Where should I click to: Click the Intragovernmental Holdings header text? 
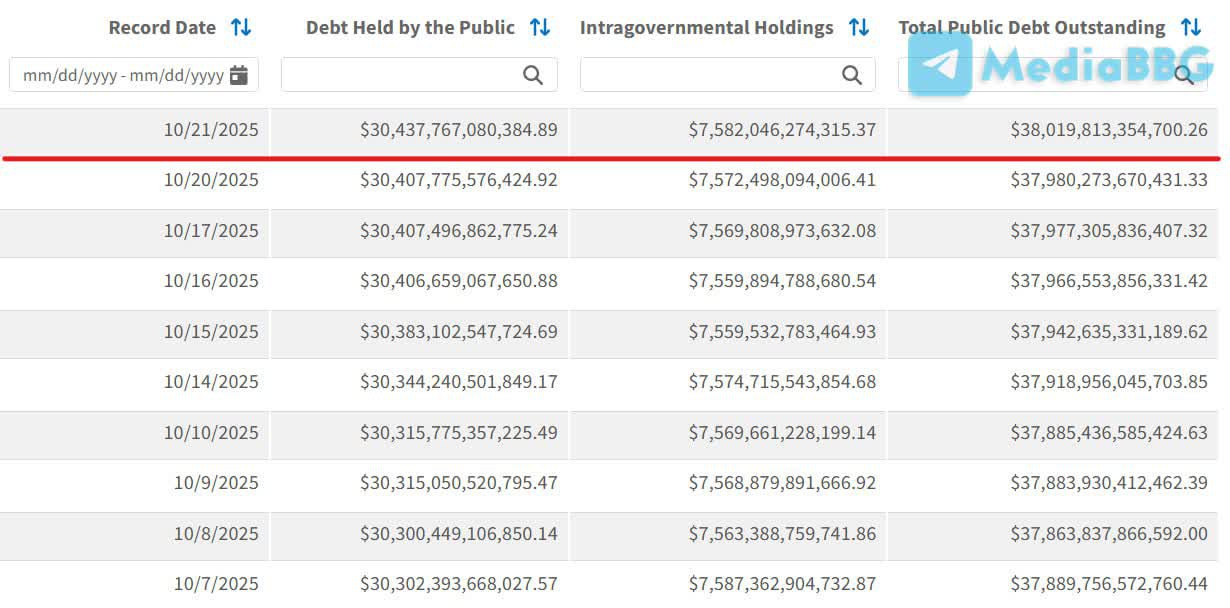tap(706, 28)
